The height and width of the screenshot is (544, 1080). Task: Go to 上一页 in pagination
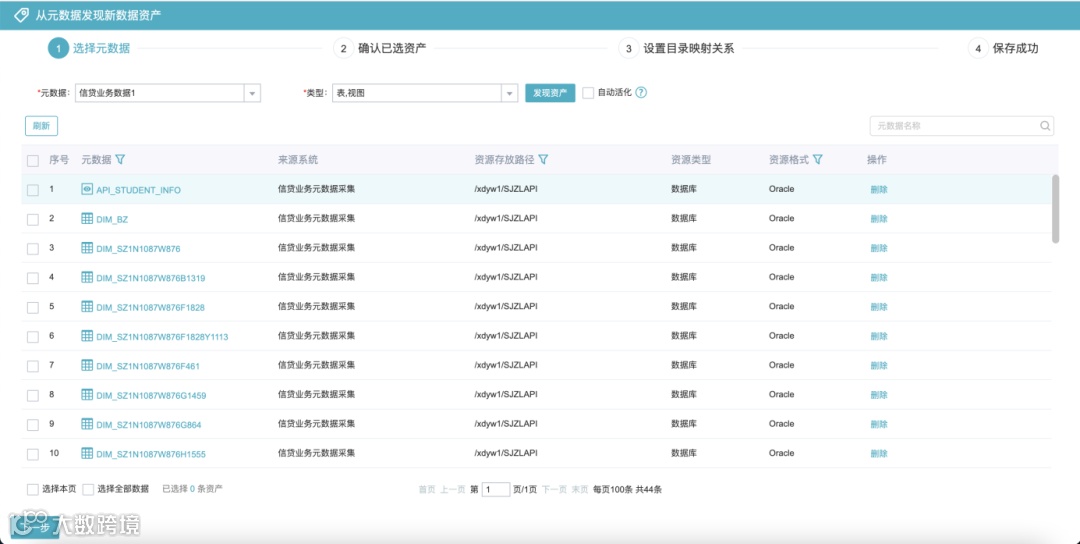tap(453, 490)
